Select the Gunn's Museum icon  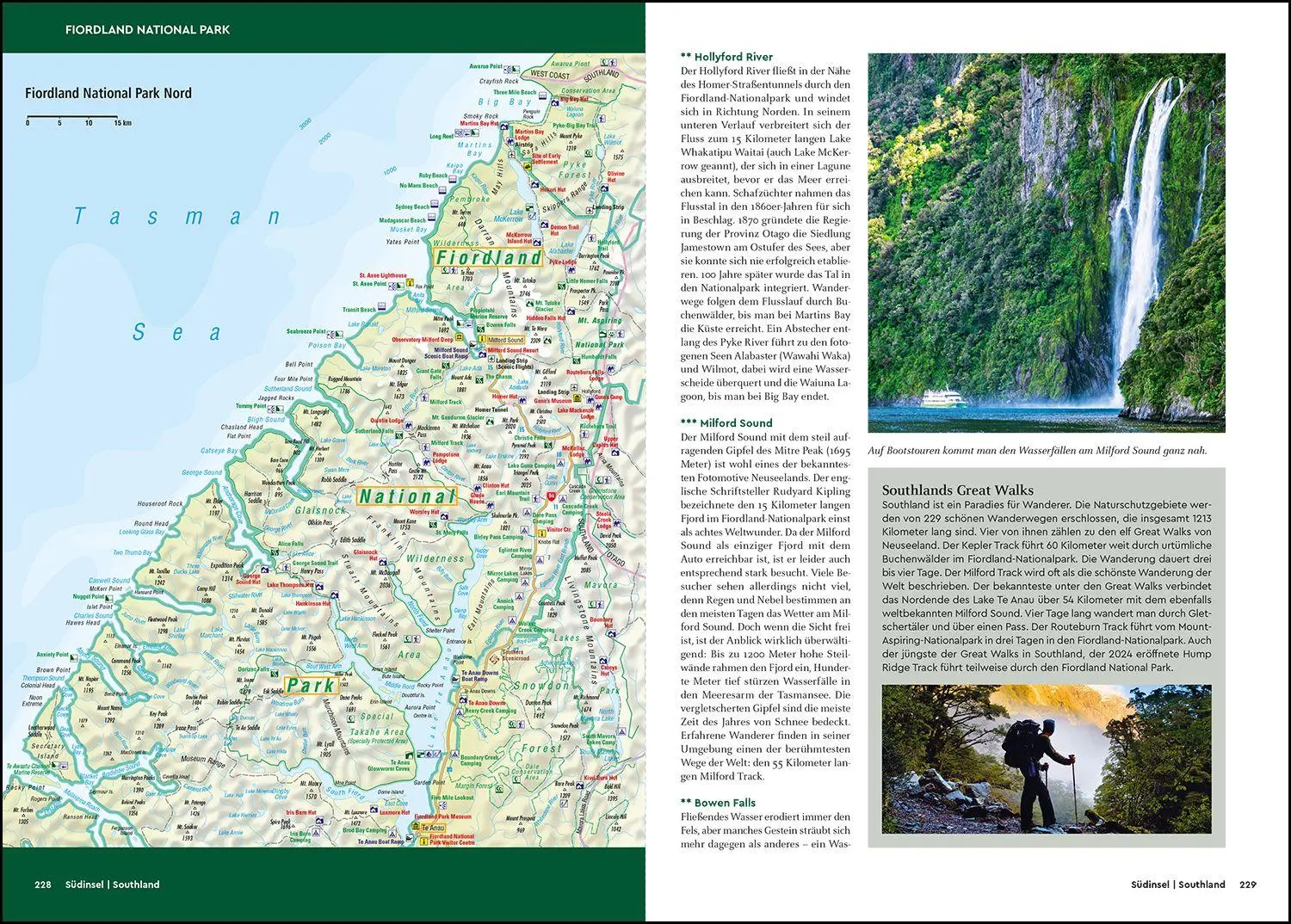(578, 397)
